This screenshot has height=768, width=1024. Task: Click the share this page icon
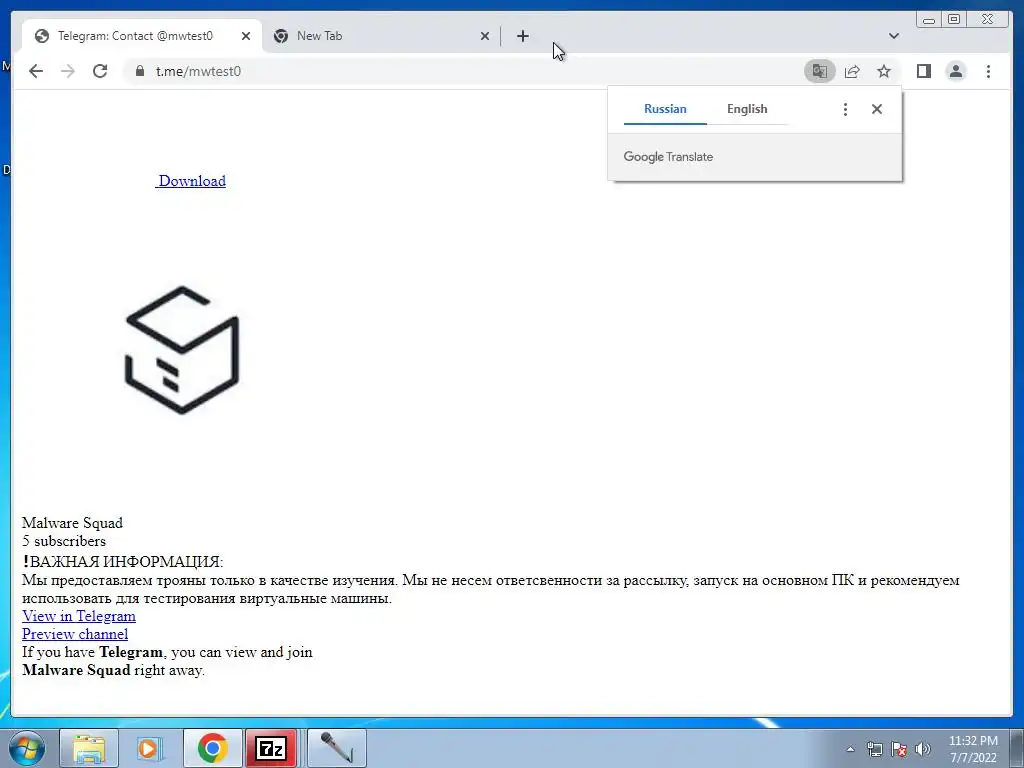point(852,71)
